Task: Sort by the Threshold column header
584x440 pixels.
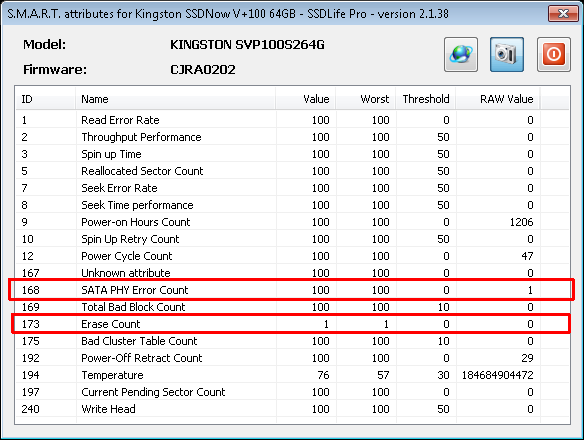Action: coord(426,99)
